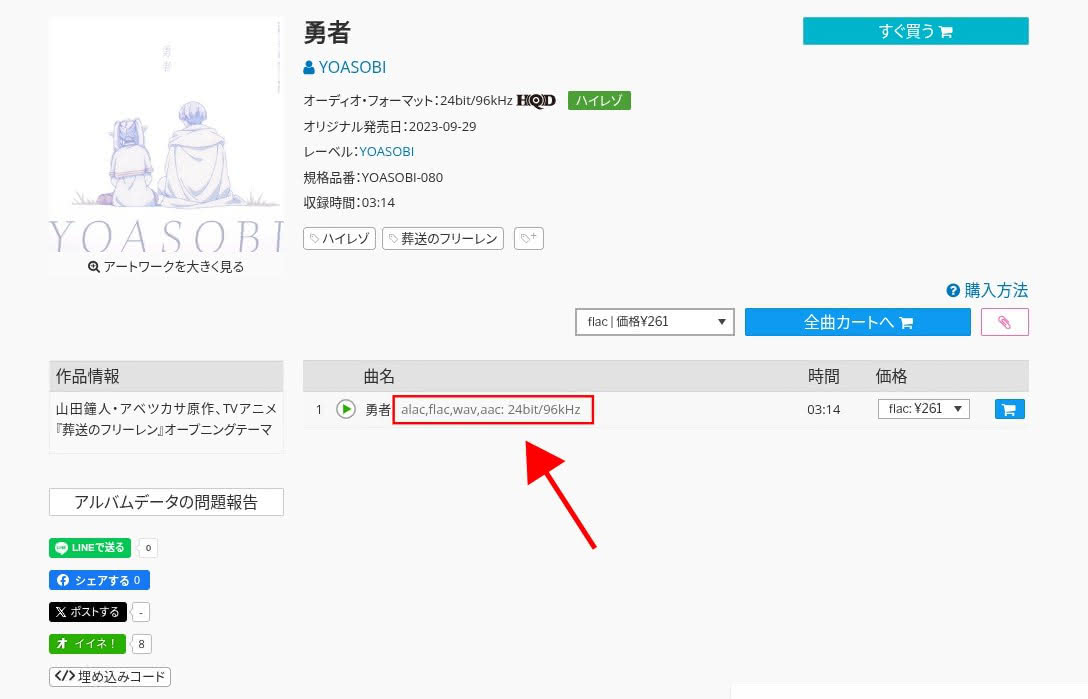Add track 勇者 to cart icon
This screenshot has width=1088, height=699.
click(1010, 409)
